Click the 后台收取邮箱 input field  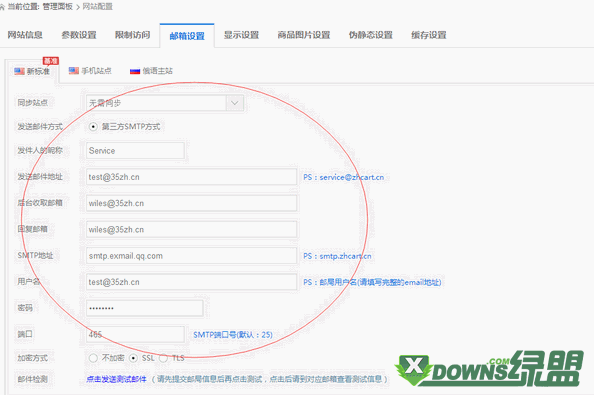(x=192, y=203)
